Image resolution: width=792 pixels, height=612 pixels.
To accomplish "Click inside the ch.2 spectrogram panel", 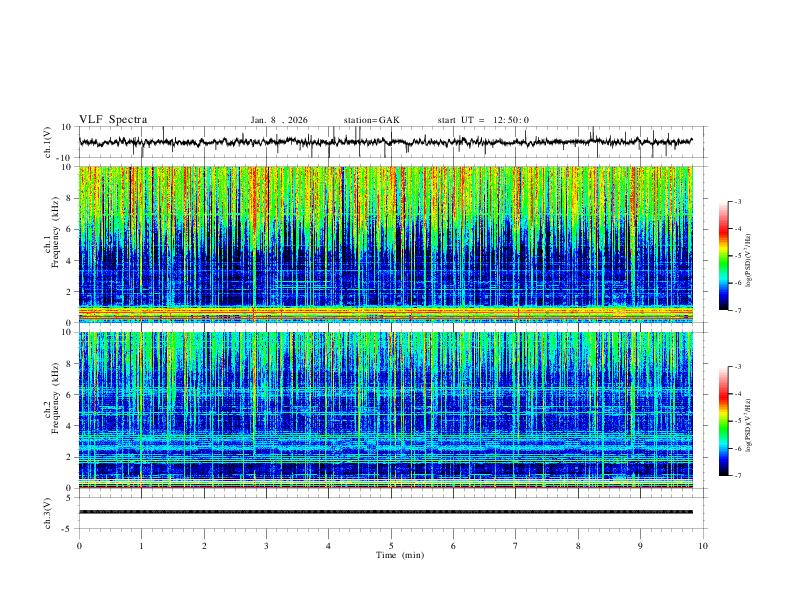I will point(385,410).
